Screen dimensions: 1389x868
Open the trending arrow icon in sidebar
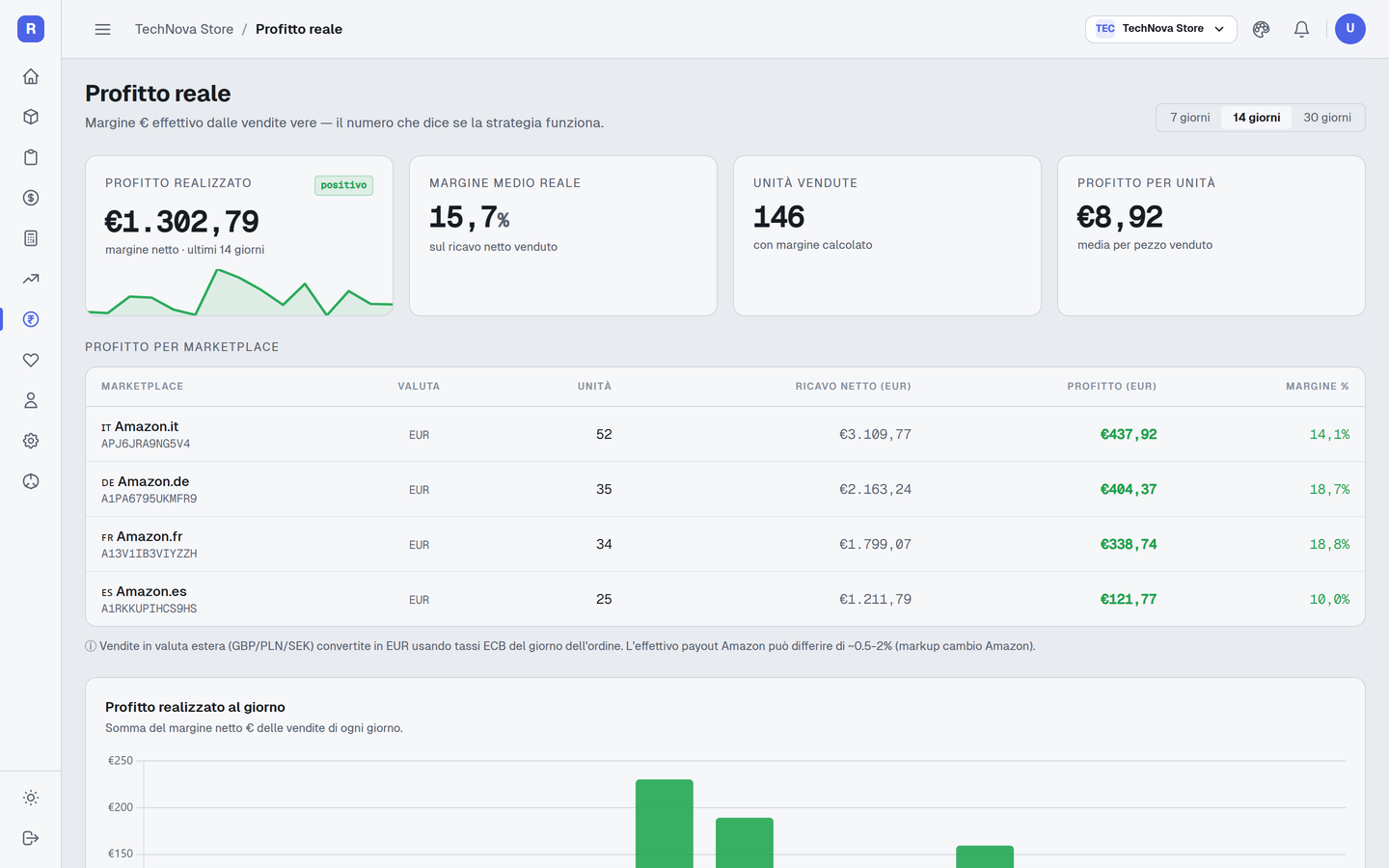(31, 279)
